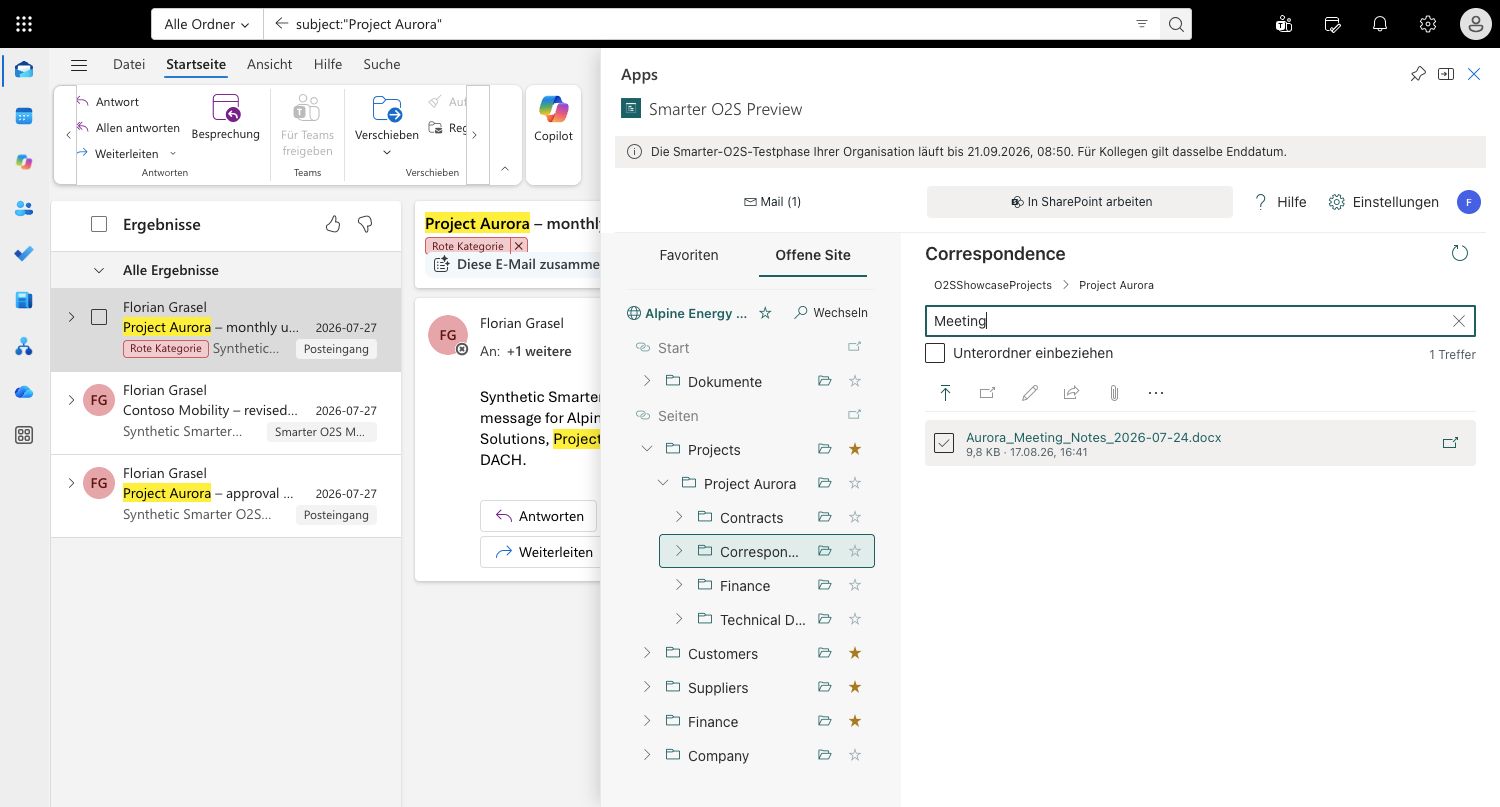Screen dimensions: 1500x807
Task: Collapse the Project Aurora tree folder
Action: pos(663,483)
